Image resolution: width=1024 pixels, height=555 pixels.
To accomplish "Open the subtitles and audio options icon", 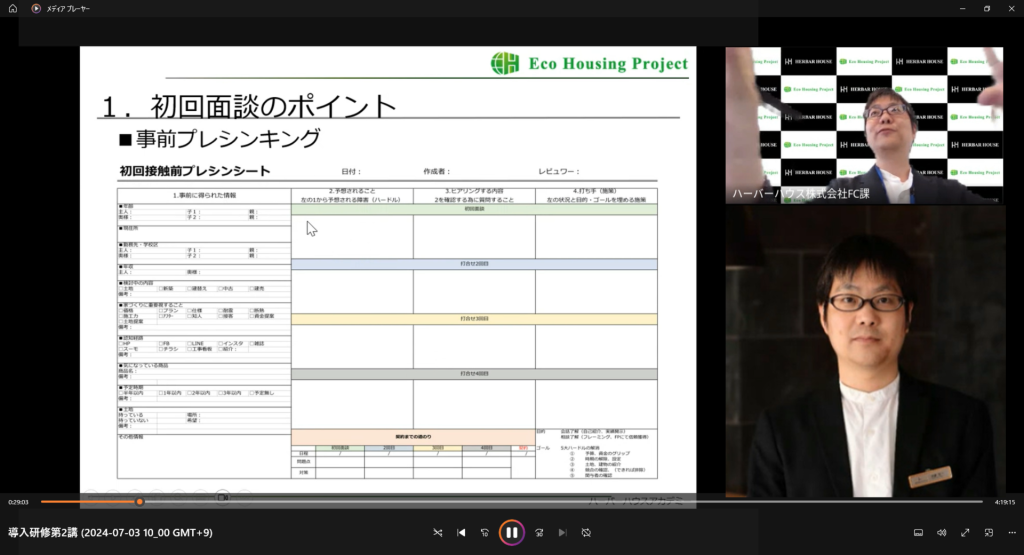I will tap(918, 533).
